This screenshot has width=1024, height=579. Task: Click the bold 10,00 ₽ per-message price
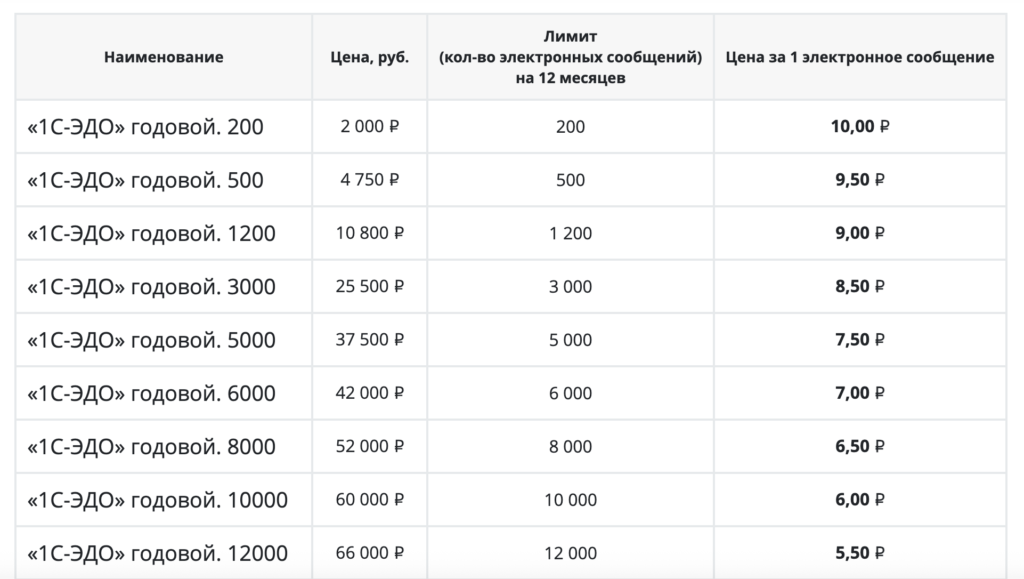point(860,127)
